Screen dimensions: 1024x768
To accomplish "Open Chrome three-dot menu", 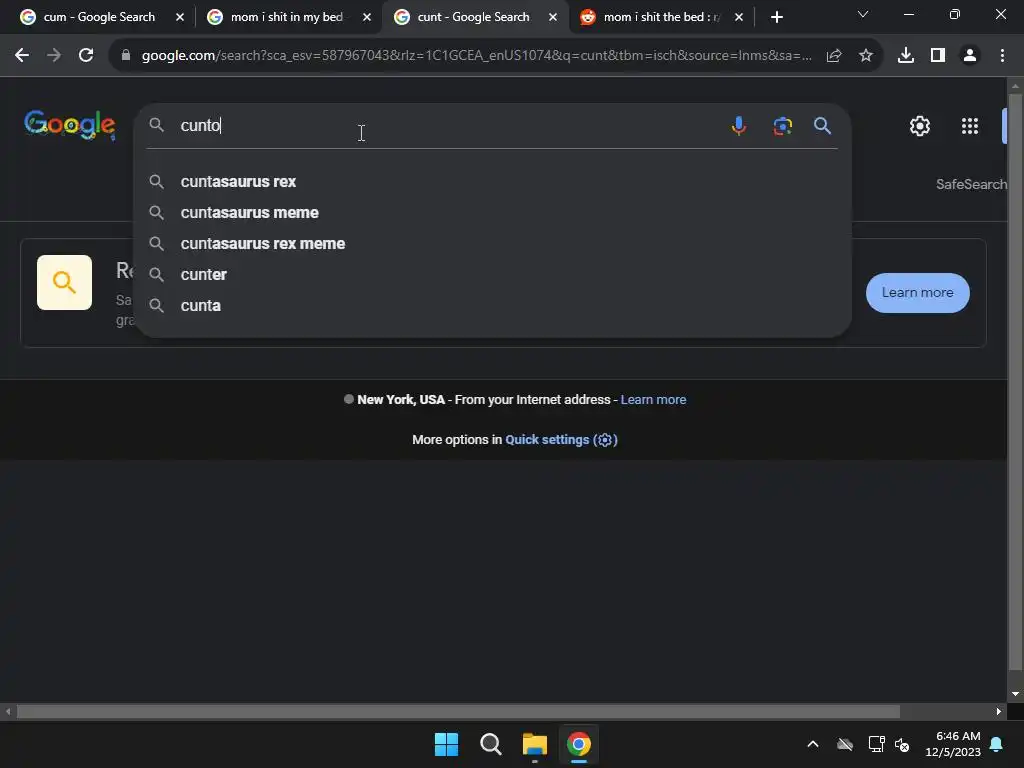I will [1002, 56].
